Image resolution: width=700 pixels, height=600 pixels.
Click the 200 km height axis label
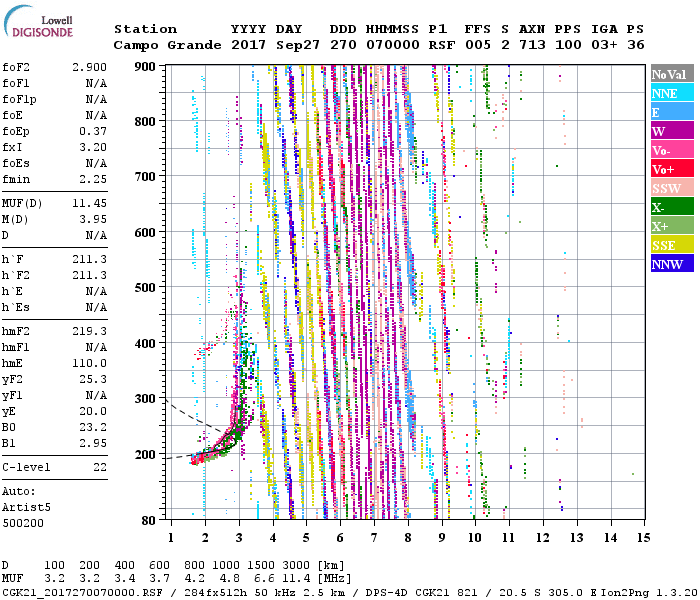[x=145, y=454]
